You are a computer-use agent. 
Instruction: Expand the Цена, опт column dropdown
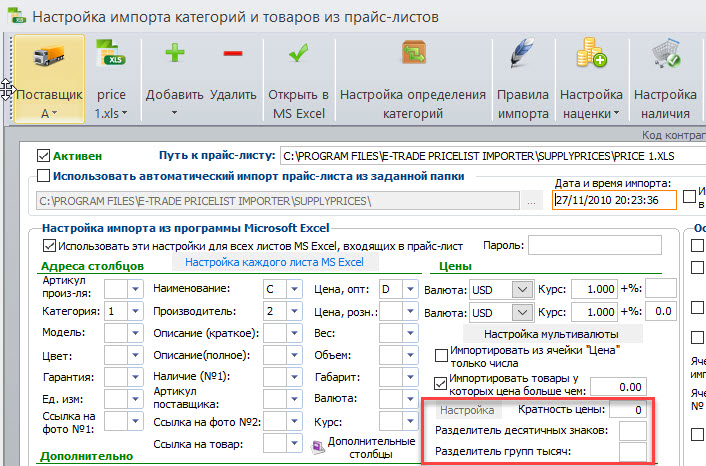click(410, 289)
